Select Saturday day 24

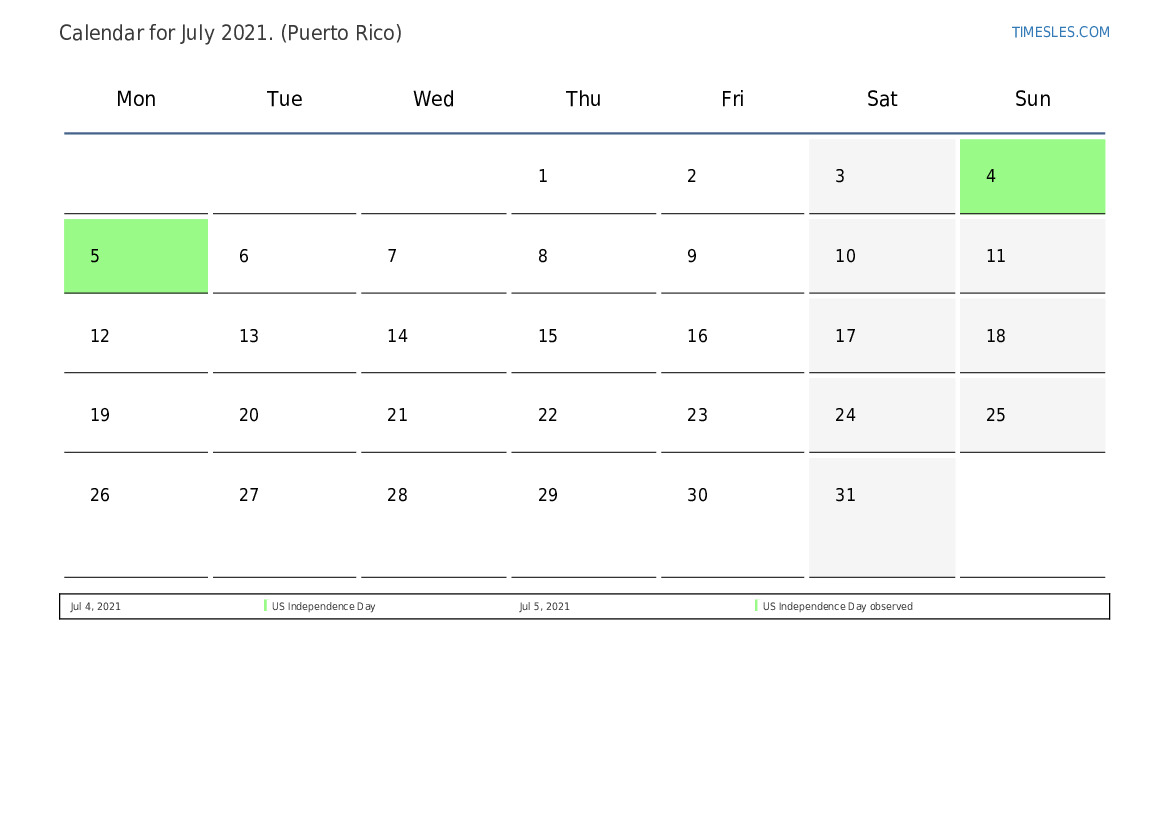pyautogui.click(x=881, y=415)
